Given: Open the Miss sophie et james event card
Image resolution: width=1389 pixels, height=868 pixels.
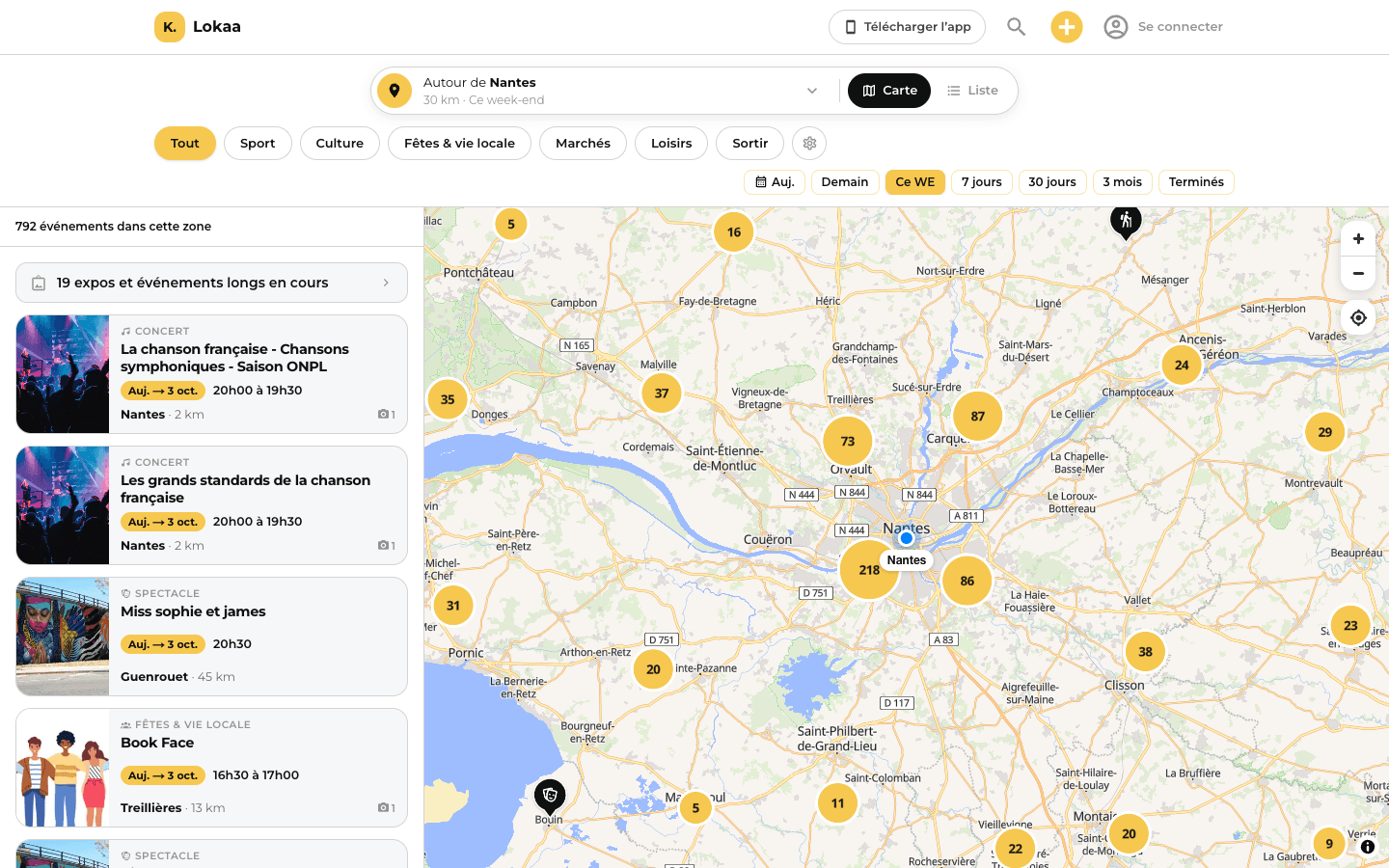Looking at the screenshot, I should 211,637.
